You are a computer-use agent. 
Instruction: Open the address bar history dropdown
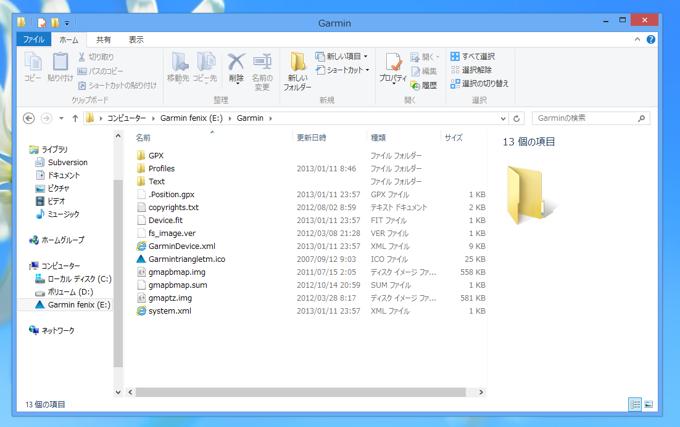click(x=503, y=118)
